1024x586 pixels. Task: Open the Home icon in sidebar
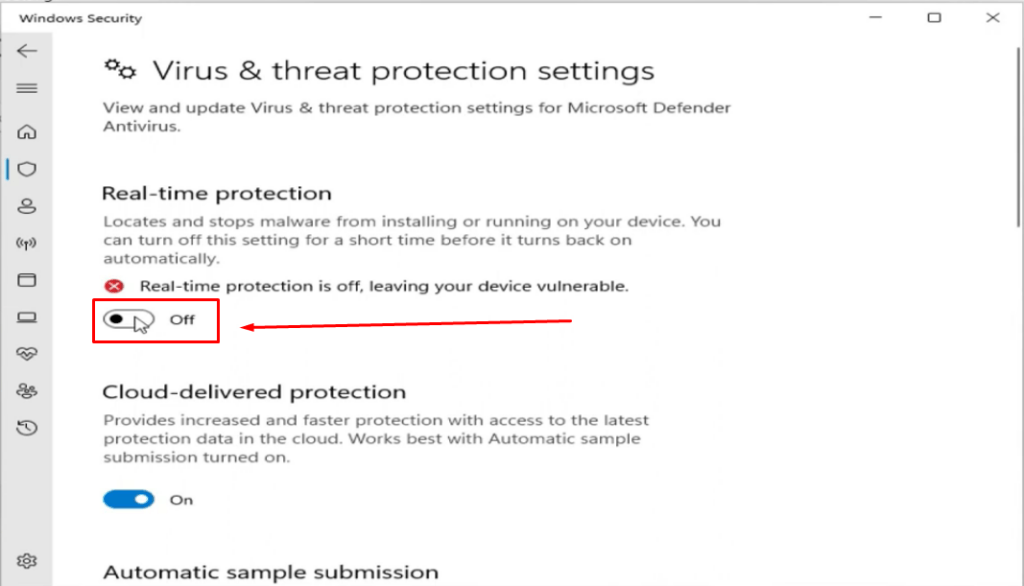coord(27,132)
